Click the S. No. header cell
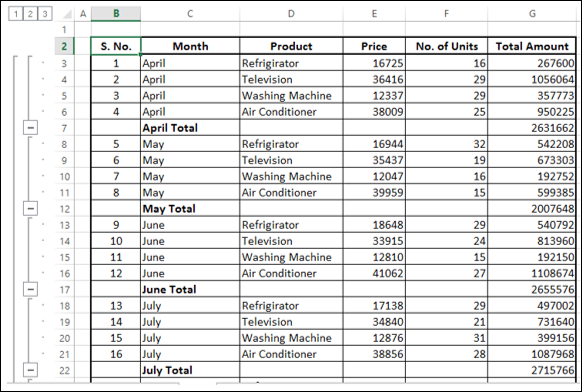The height and width of the screenshot is (392, 582). [116, 46]
